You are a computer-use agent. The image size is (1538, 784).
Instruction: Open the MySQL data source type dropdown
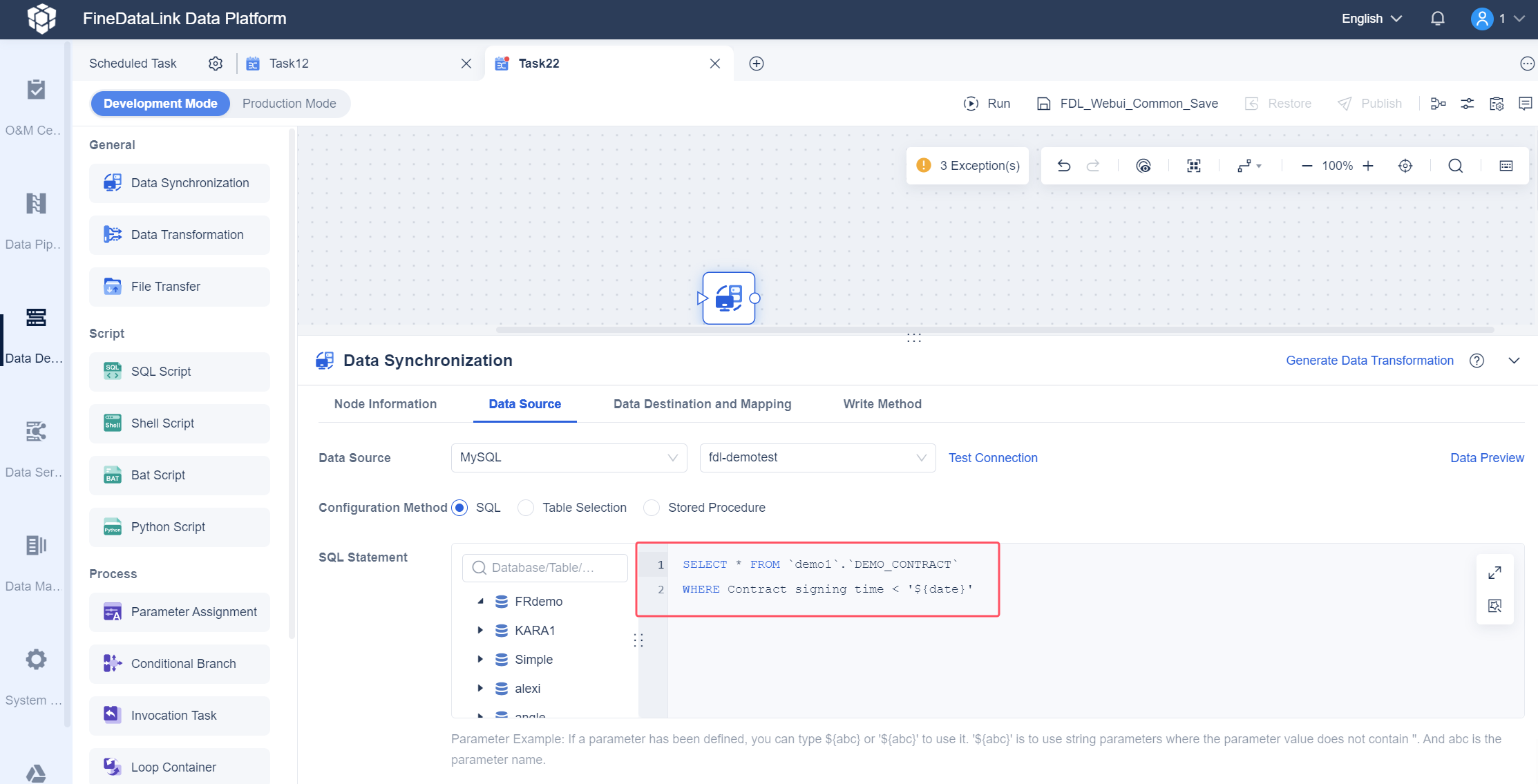pos(569,458)
